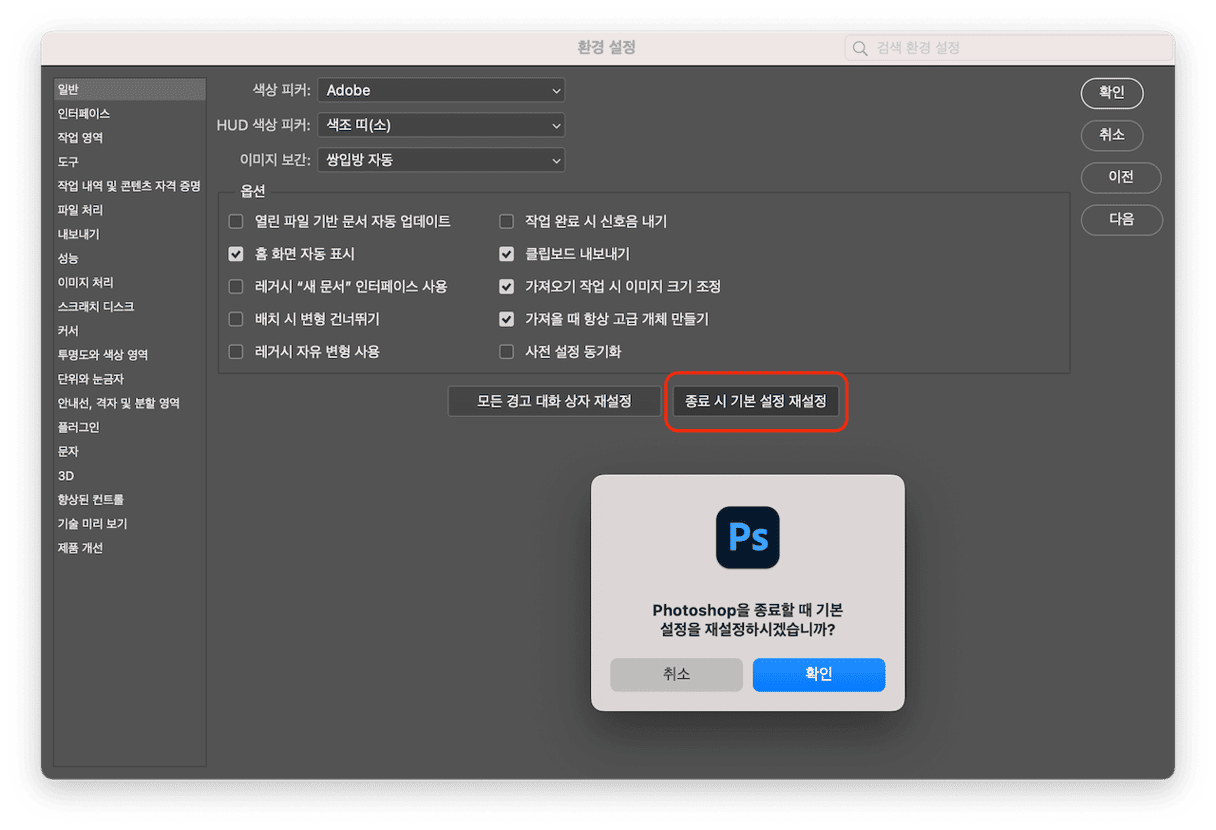Confirm reset with blue 확인 button

(x=818, y=674)
